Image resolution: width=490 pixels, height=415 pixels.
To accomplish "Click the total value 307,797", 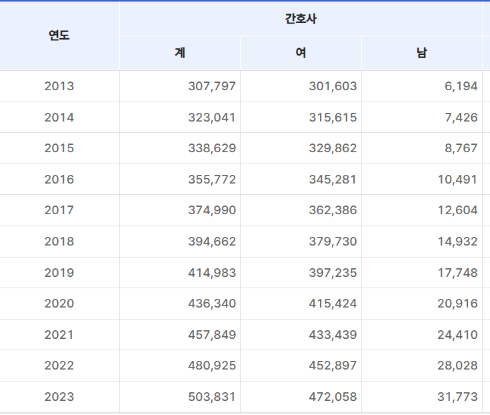I will pos(212,86).
